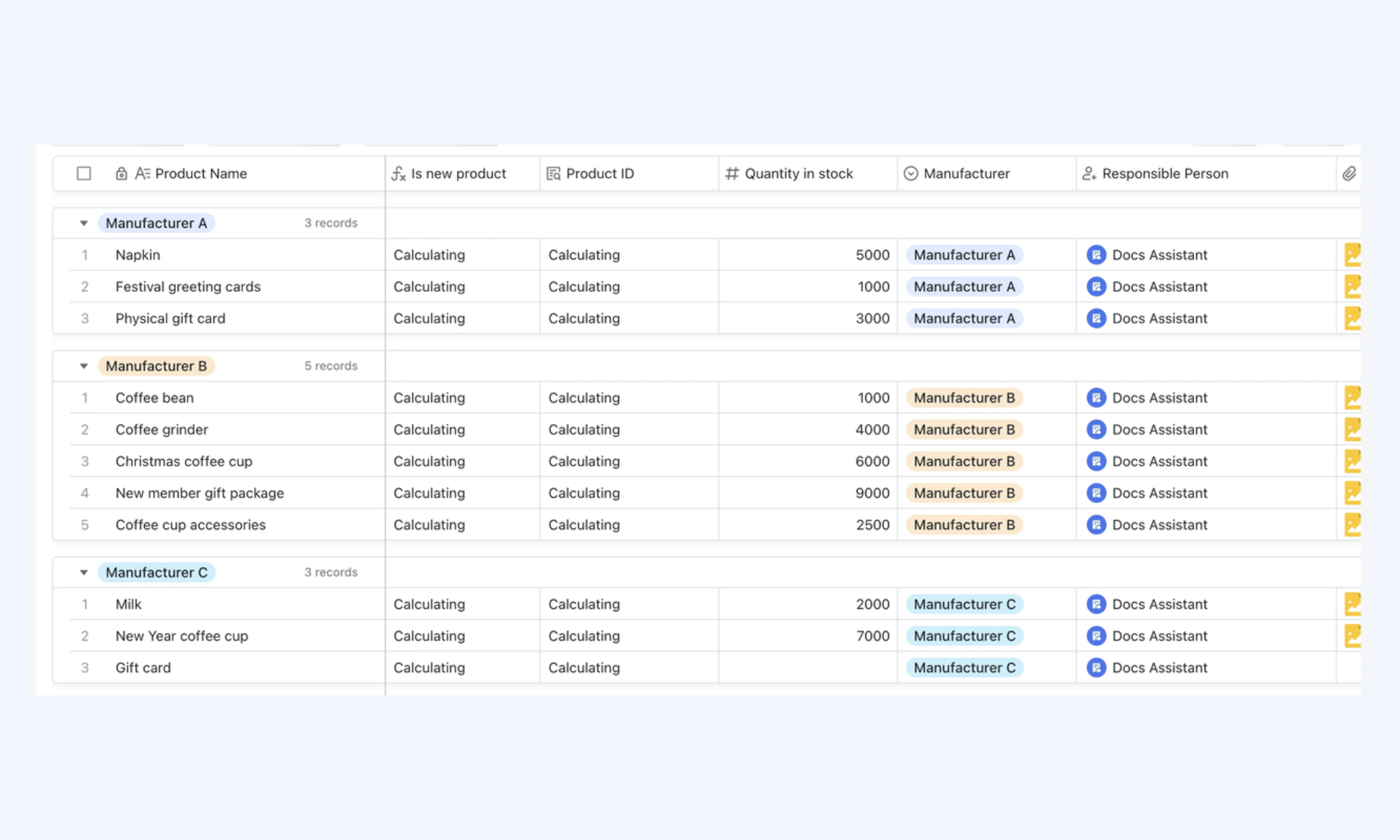The width and height of the screenshot is (1400, 840).
Task: Click the attachment paperclip column icon
Action: [x=1350, y=174]
